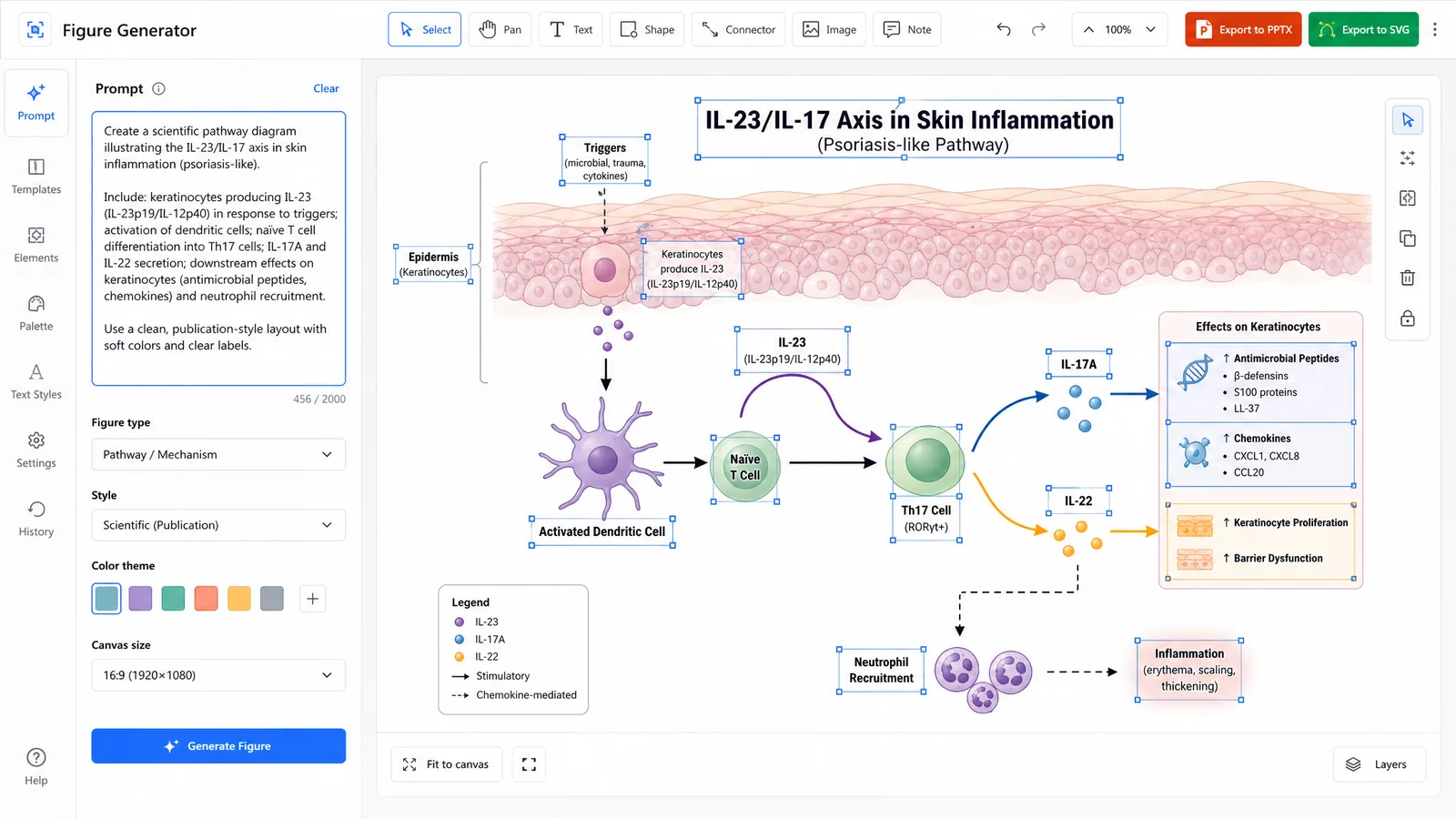Click Fit to canvas button
The width and height of the screenshot is (1456, 819).
point(447,764)
